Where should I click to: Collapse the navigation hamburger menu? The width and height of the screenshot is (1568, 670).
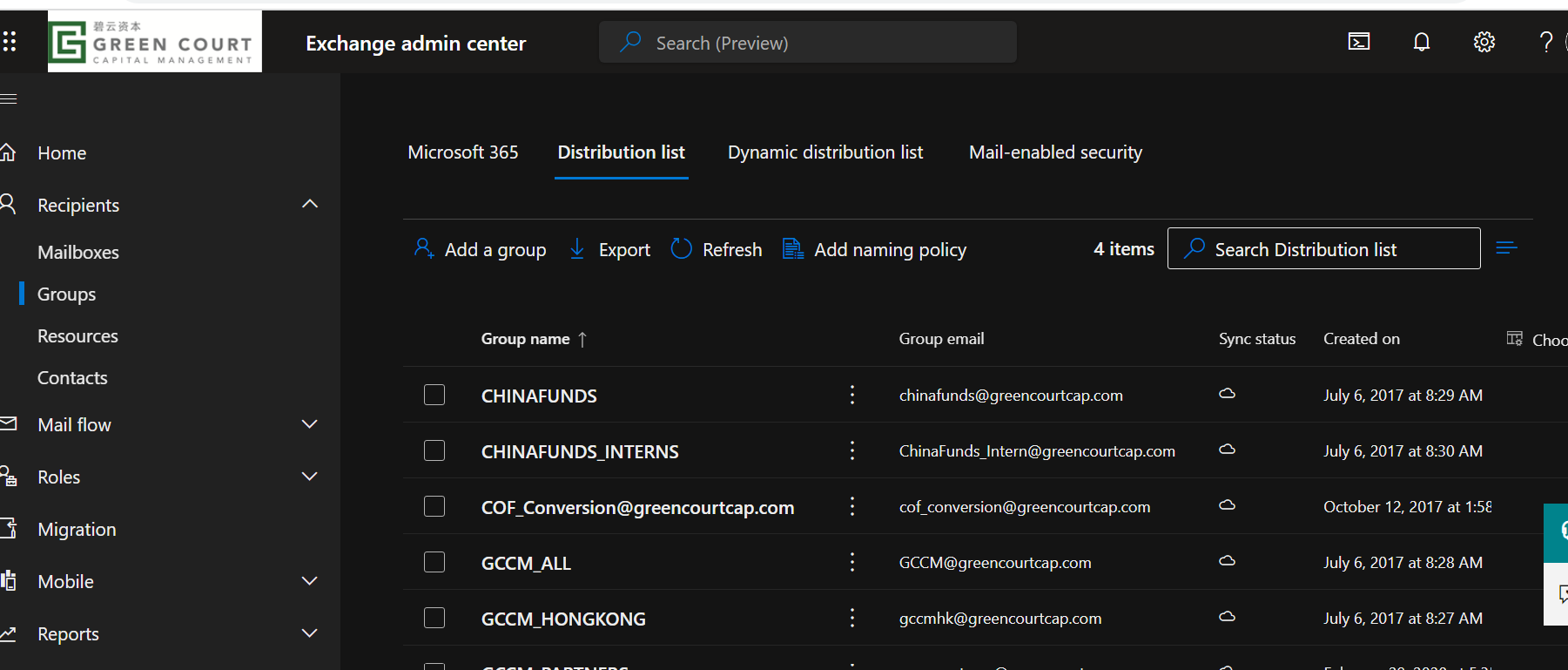[x=9, y=98]
